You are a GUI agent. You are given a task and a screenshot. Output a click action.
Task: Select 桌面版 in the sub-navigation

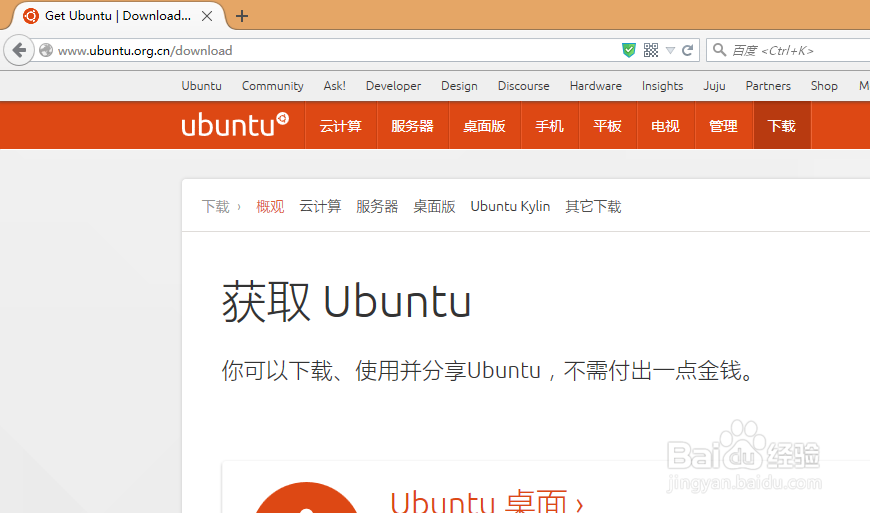click(434, 206)
